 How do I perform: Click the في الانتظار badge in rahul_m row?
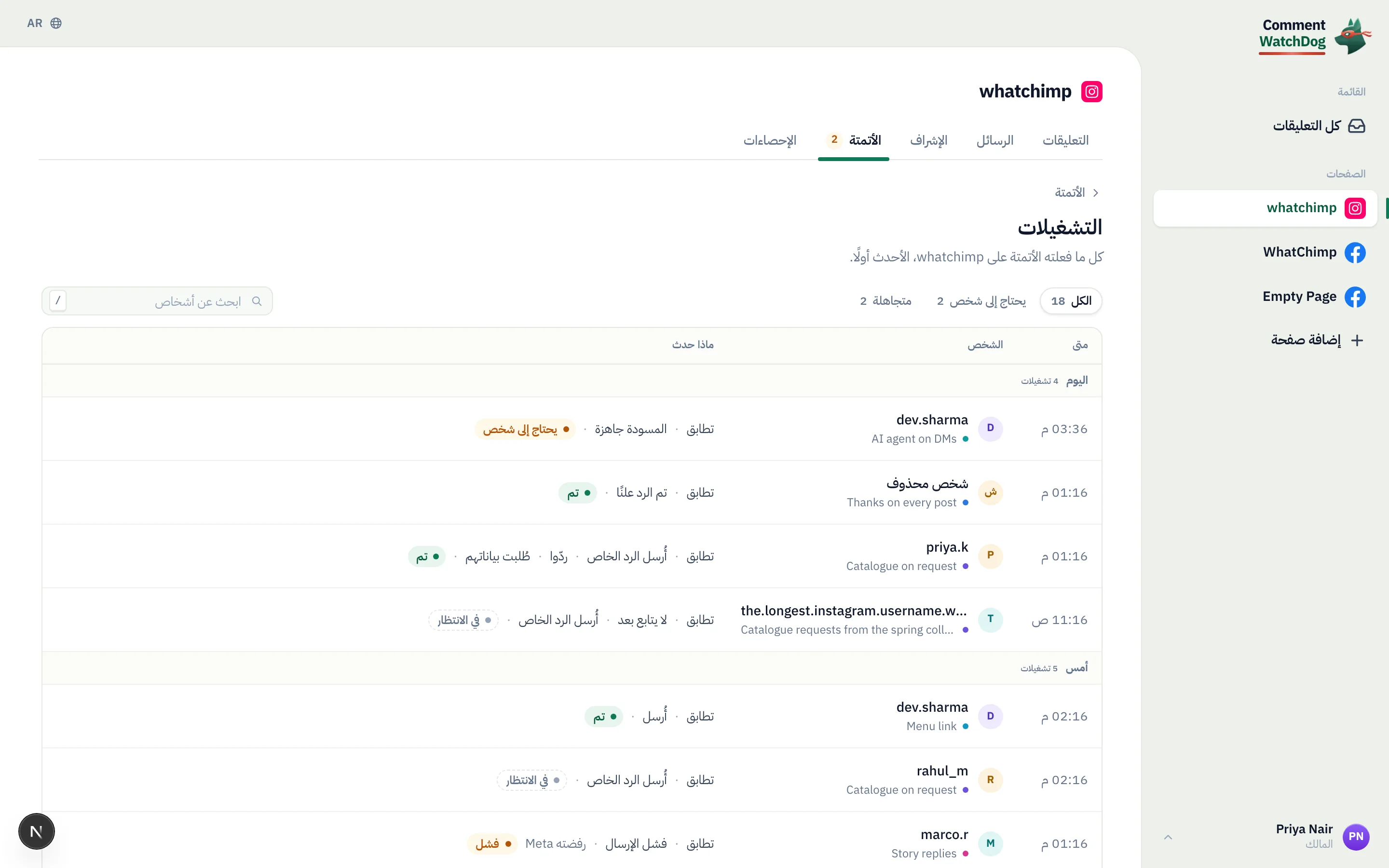tap(532, 780)
